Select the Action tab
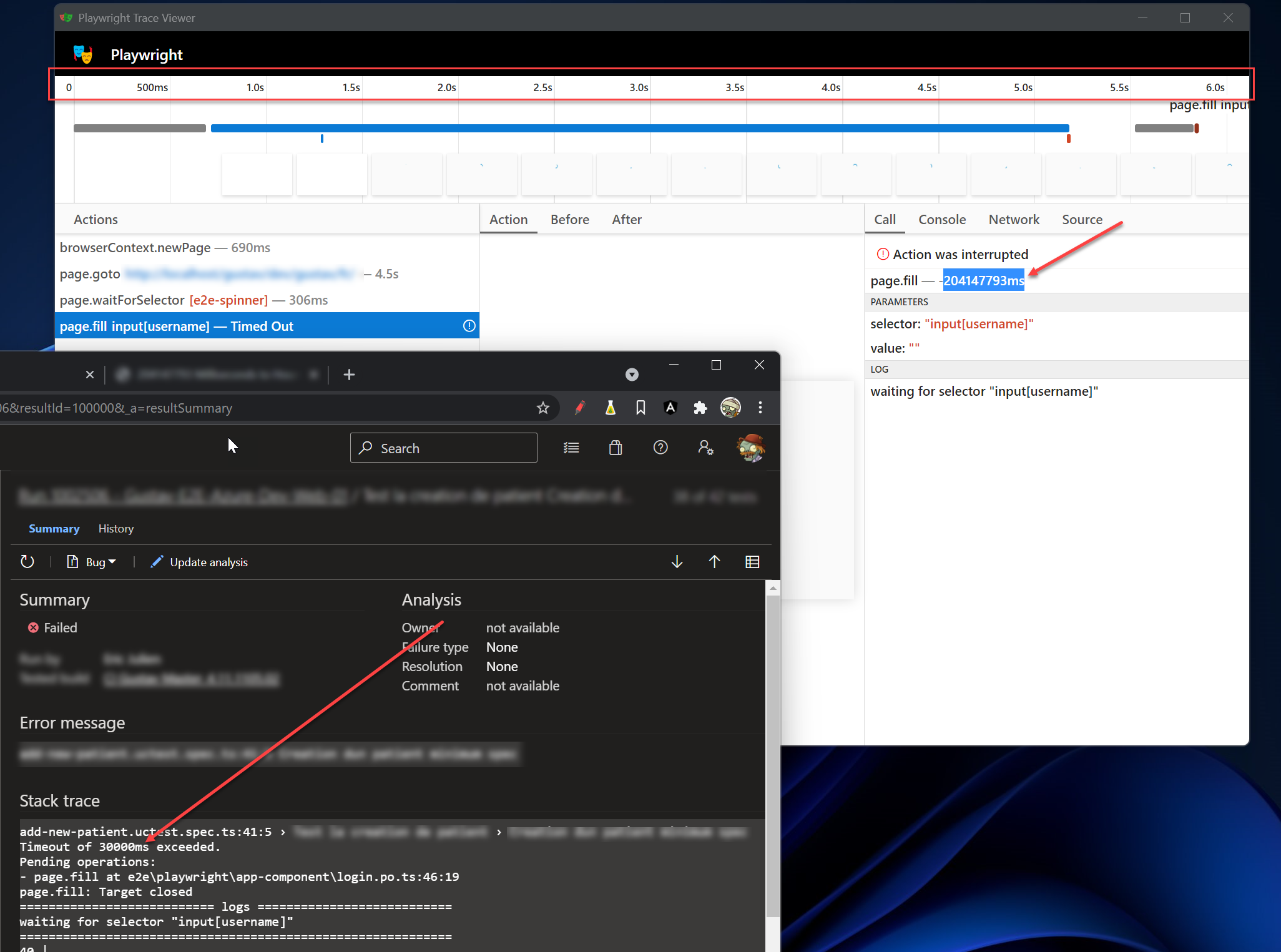Image resolution: width=1281 pixels, height=952 pixels. [x=508, y=220]
